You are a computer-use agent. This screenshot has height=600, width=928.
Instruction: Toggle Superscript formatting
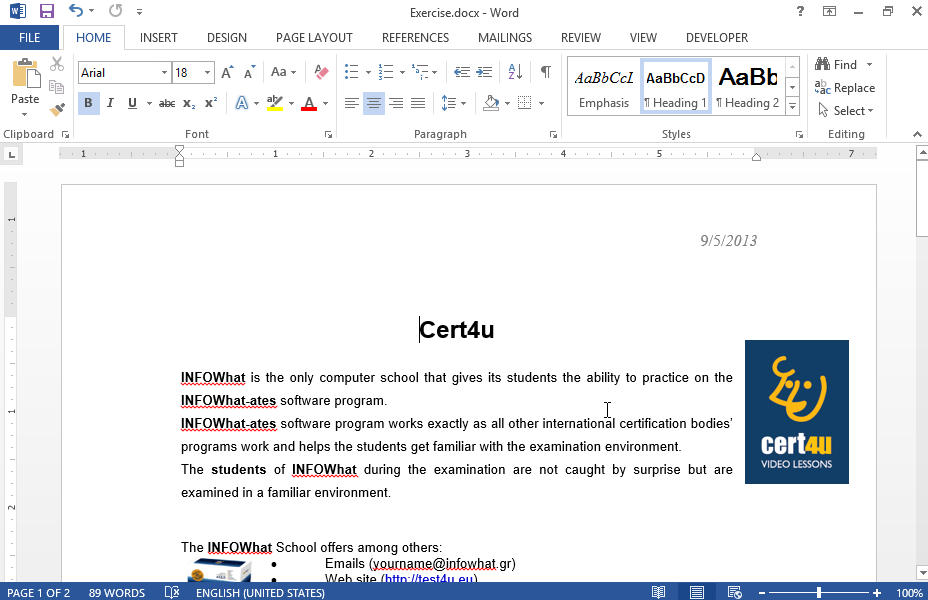click(x=211, y=104)
